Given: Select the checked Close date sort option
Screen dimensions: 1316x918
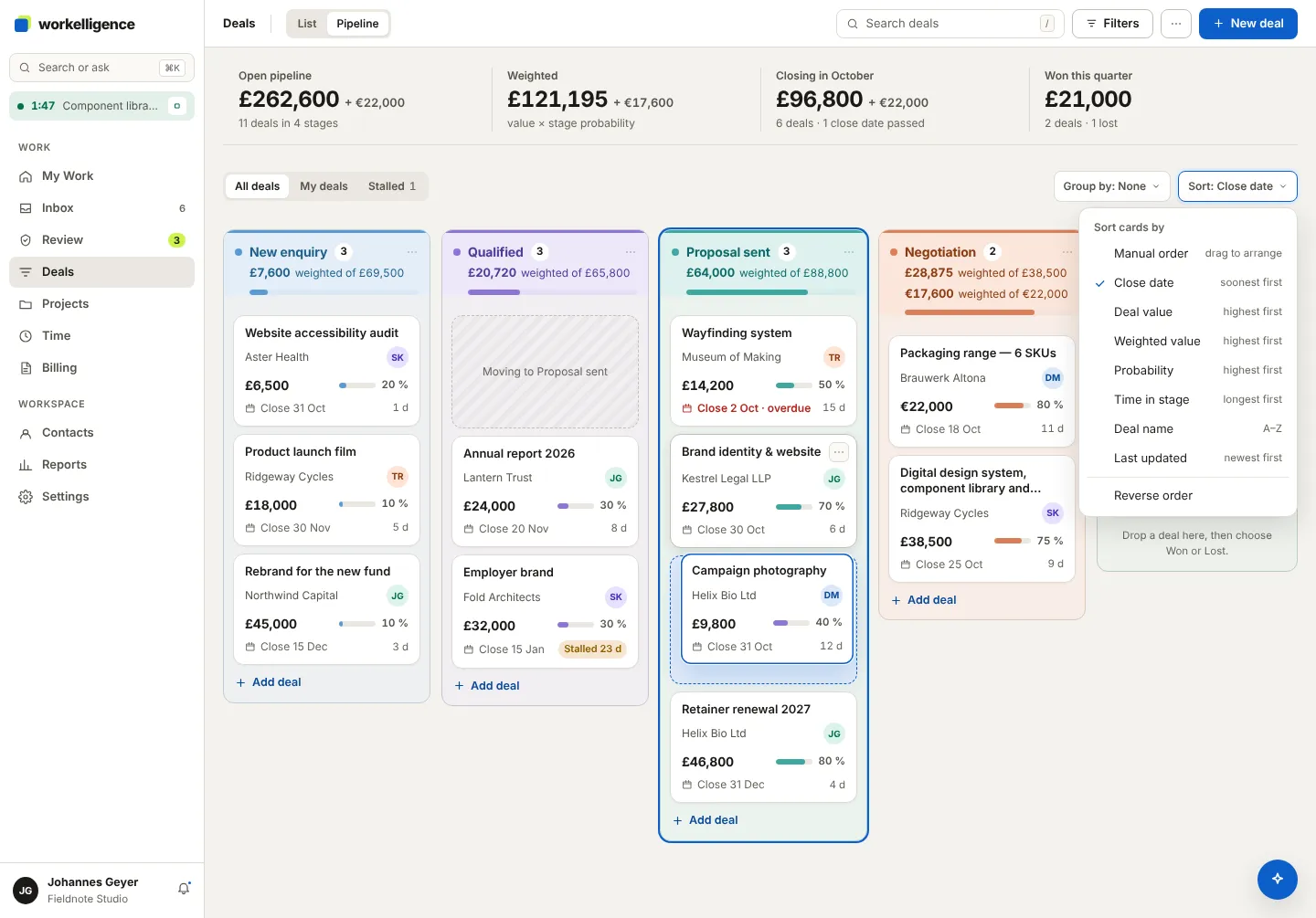Looking at the screenshot, I should pyautogui.click(x=1188, y=282).
